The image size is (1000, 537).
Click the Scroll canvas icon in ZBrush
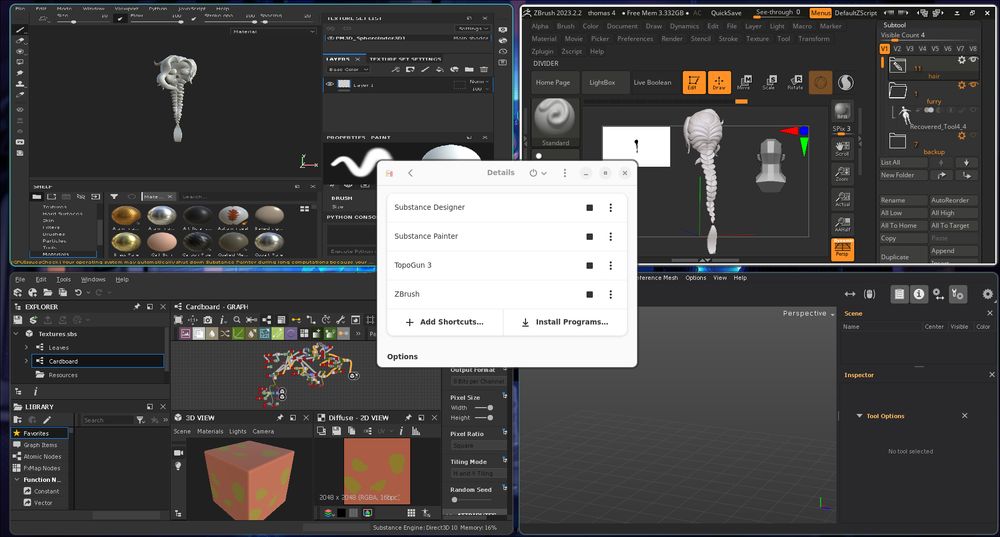coord(842,149)
